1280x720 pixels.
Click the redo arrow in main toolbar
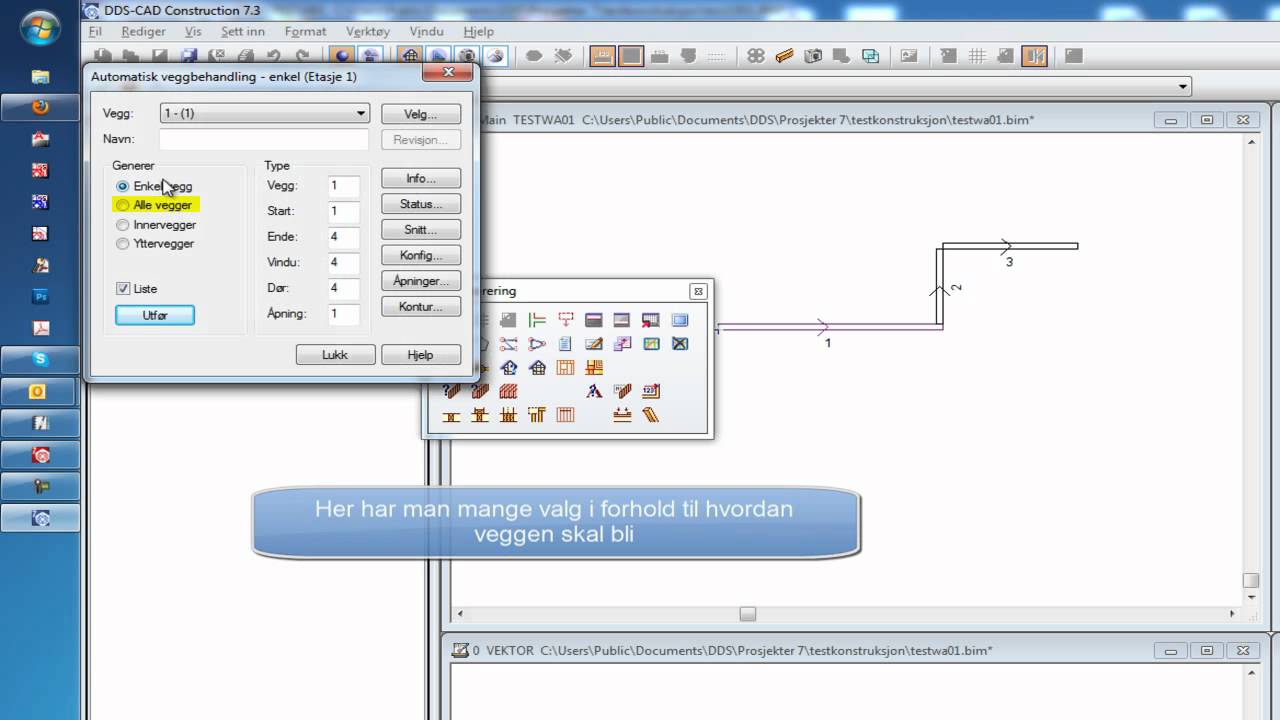click(302, 56)
